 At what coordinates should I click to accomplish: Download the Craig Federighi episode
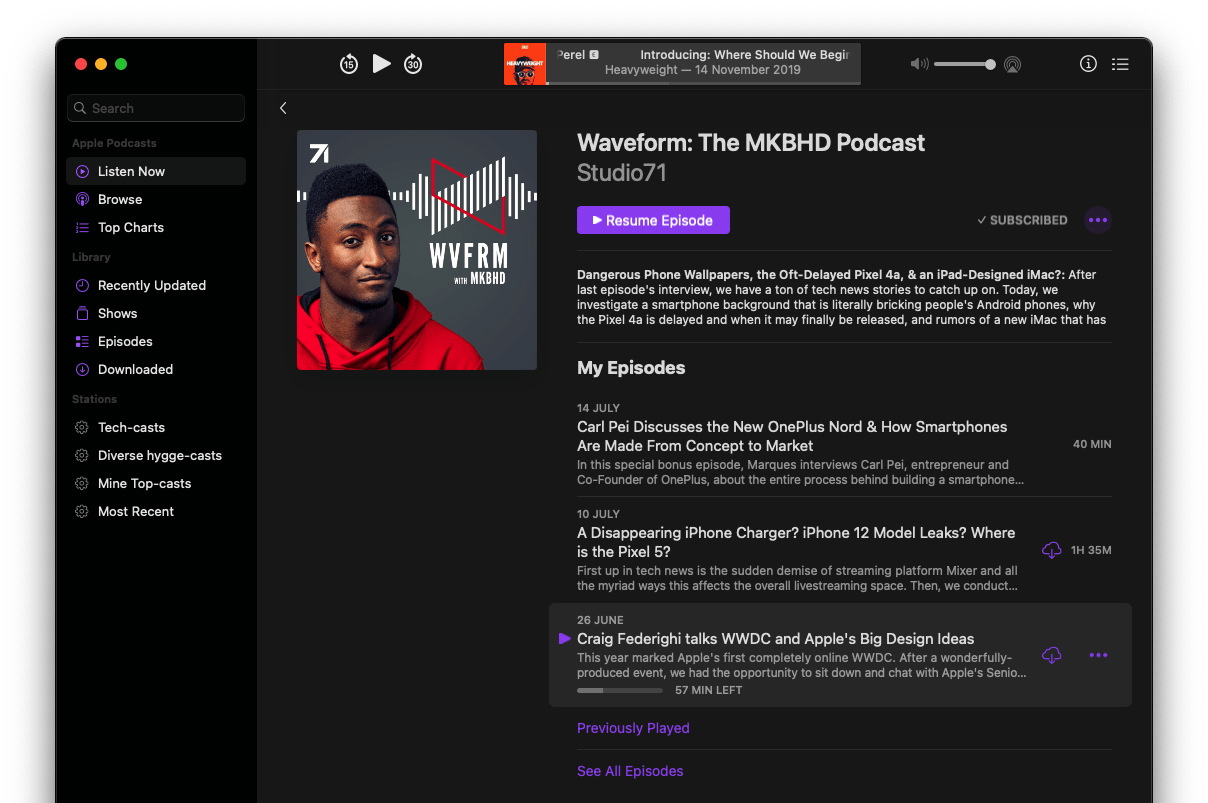tap(1051, 655)
